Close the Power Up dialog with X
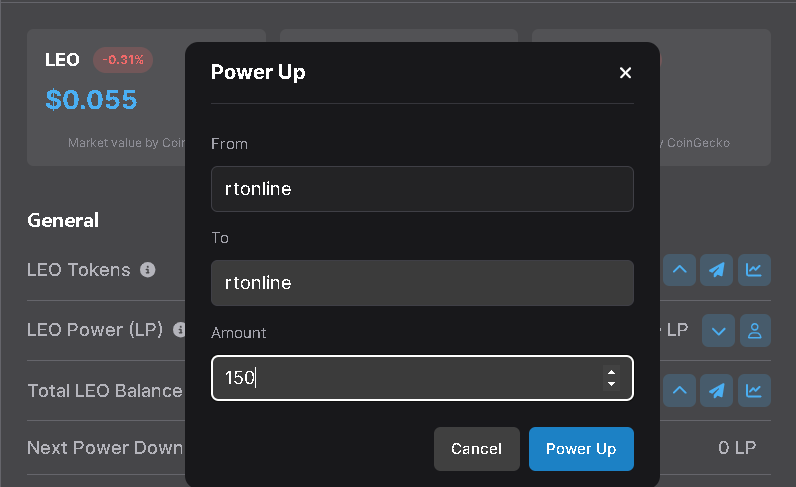Viewport: 796px width, 487px height. [x=625, y=73]
